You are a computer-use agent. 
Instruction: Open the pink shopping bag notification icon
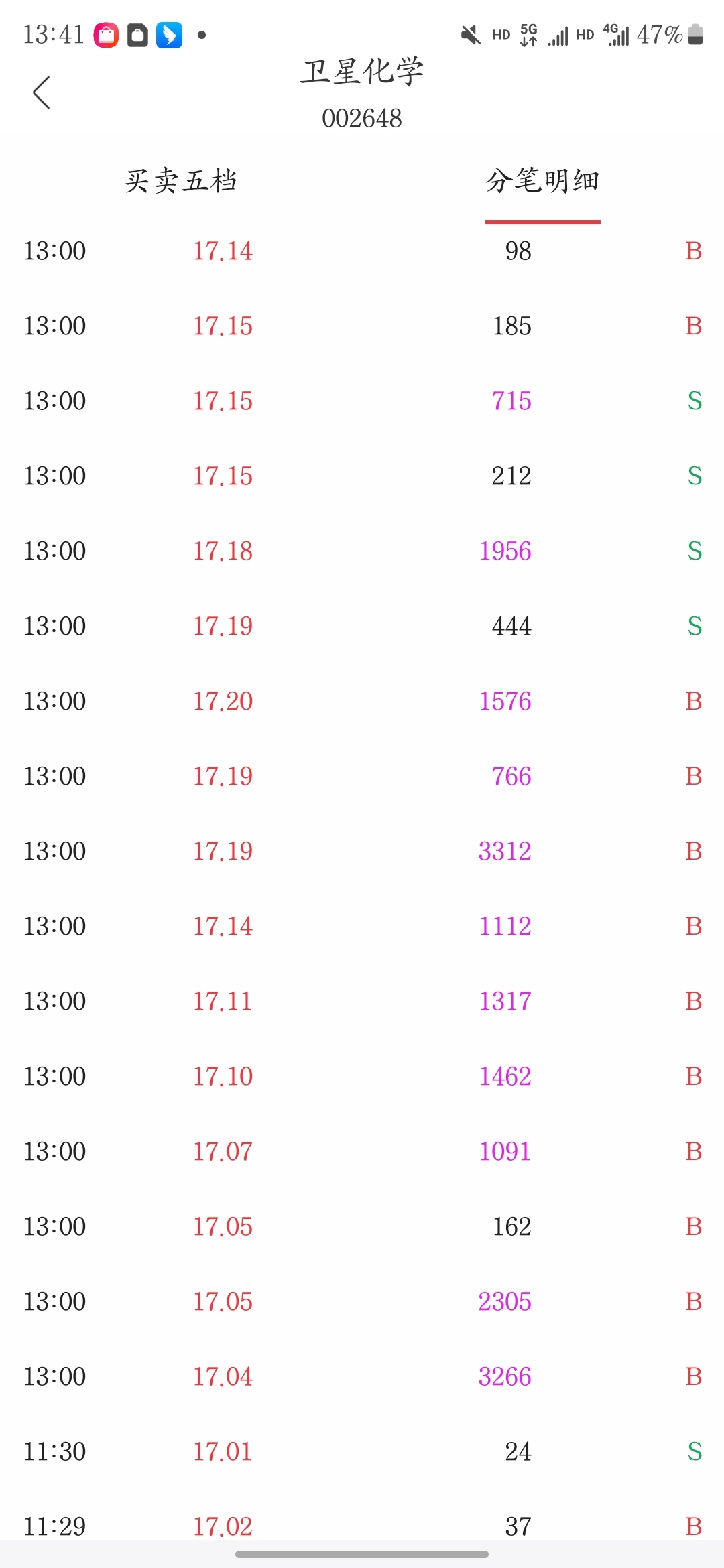pyautogui.click(x=106, y=35)
